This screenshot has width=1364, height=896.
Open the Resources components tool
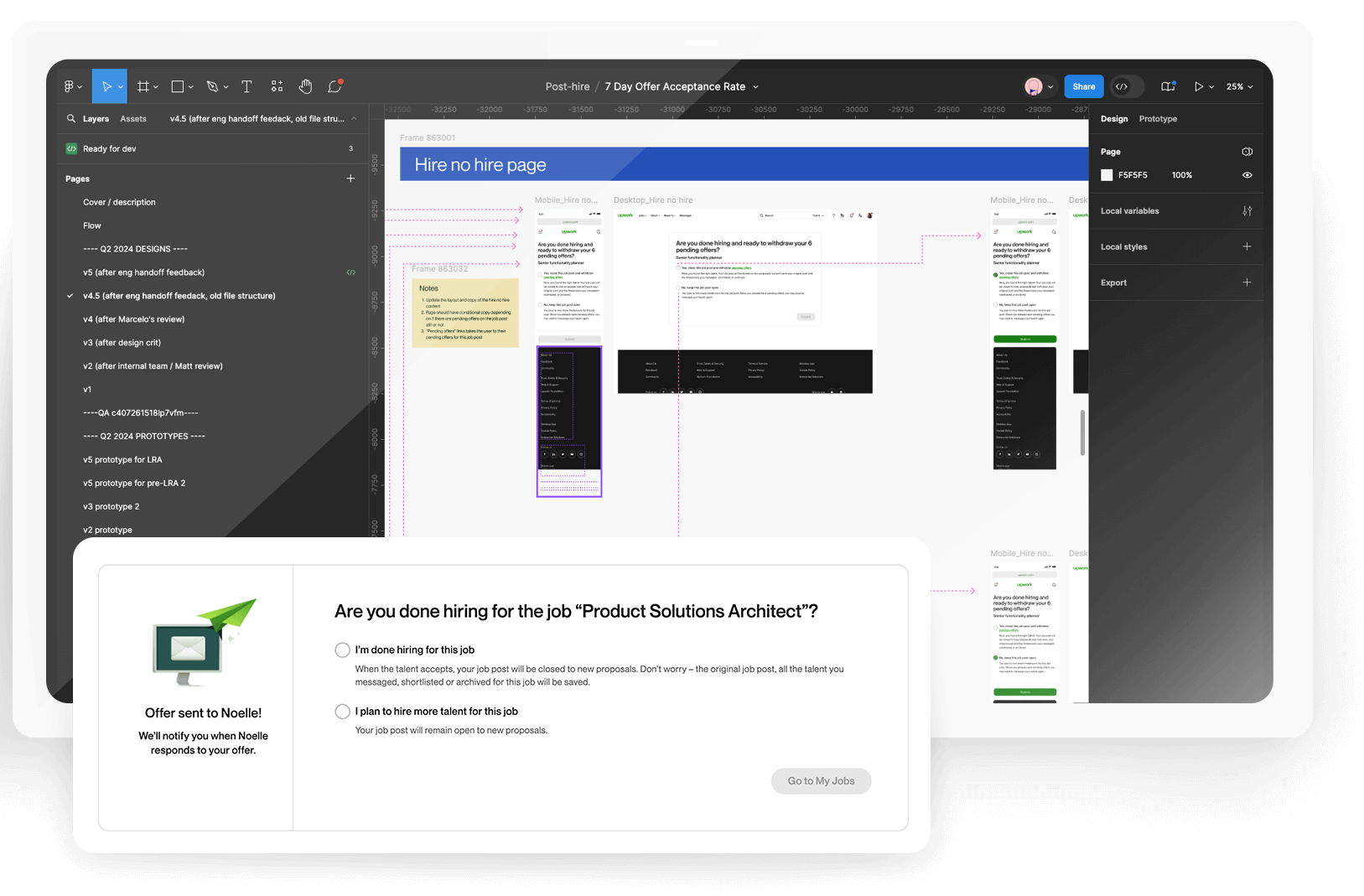click(277, 86)
